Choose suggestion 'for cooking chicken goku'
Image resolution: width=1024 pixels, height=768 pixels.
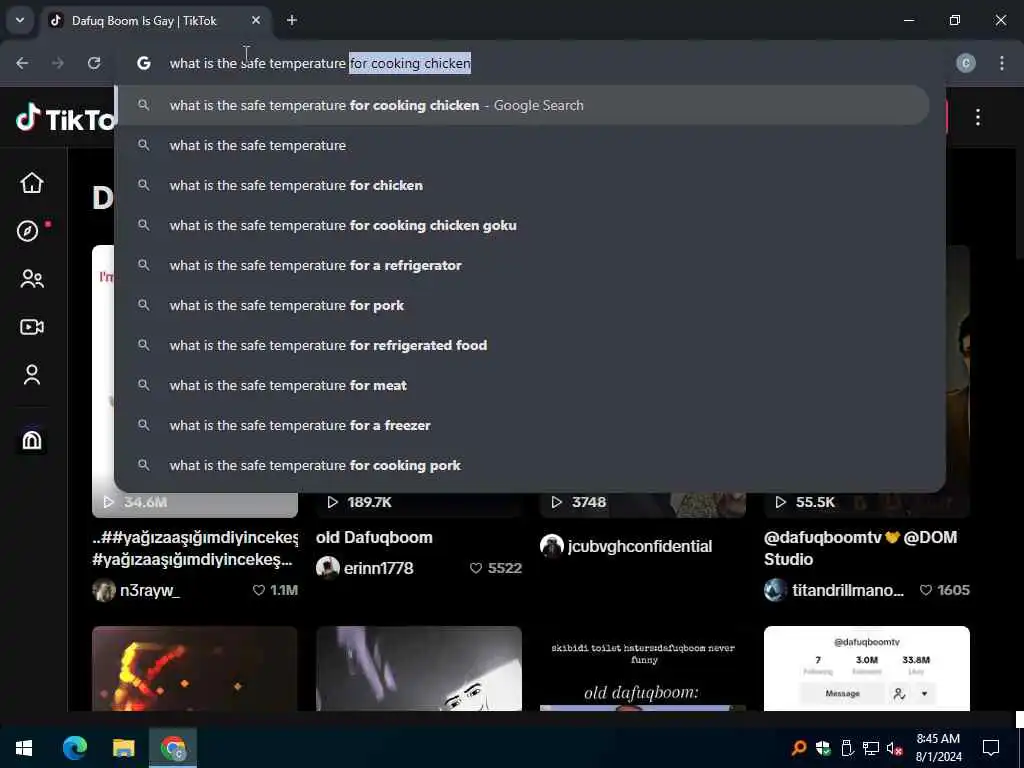click(x=522, y=225)
